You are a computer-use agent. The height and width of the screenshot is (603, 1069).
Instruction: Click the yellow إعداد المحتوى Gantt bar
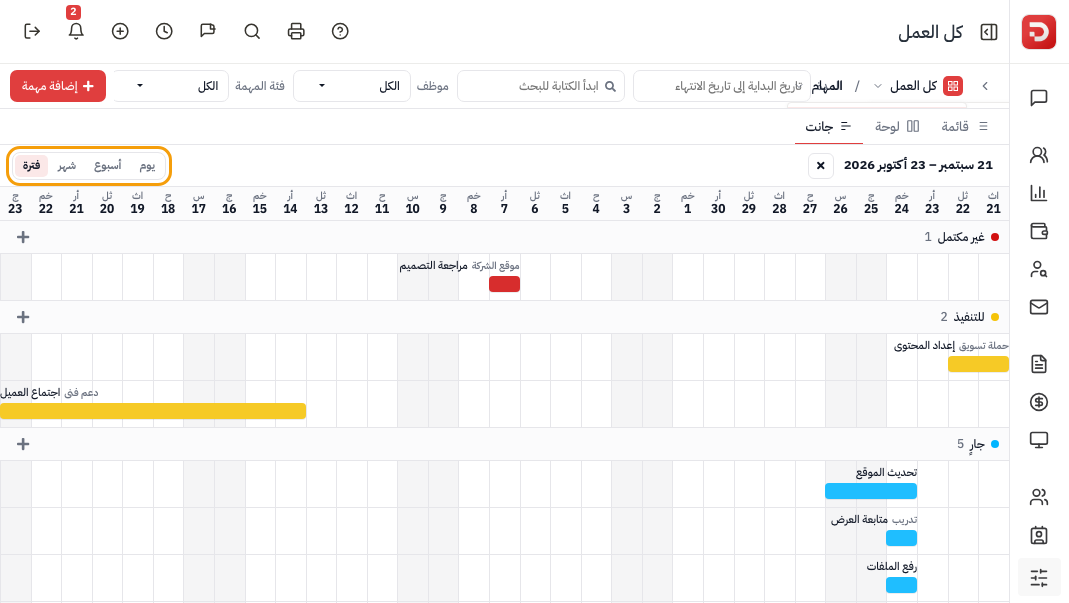[x=978, y=364]
